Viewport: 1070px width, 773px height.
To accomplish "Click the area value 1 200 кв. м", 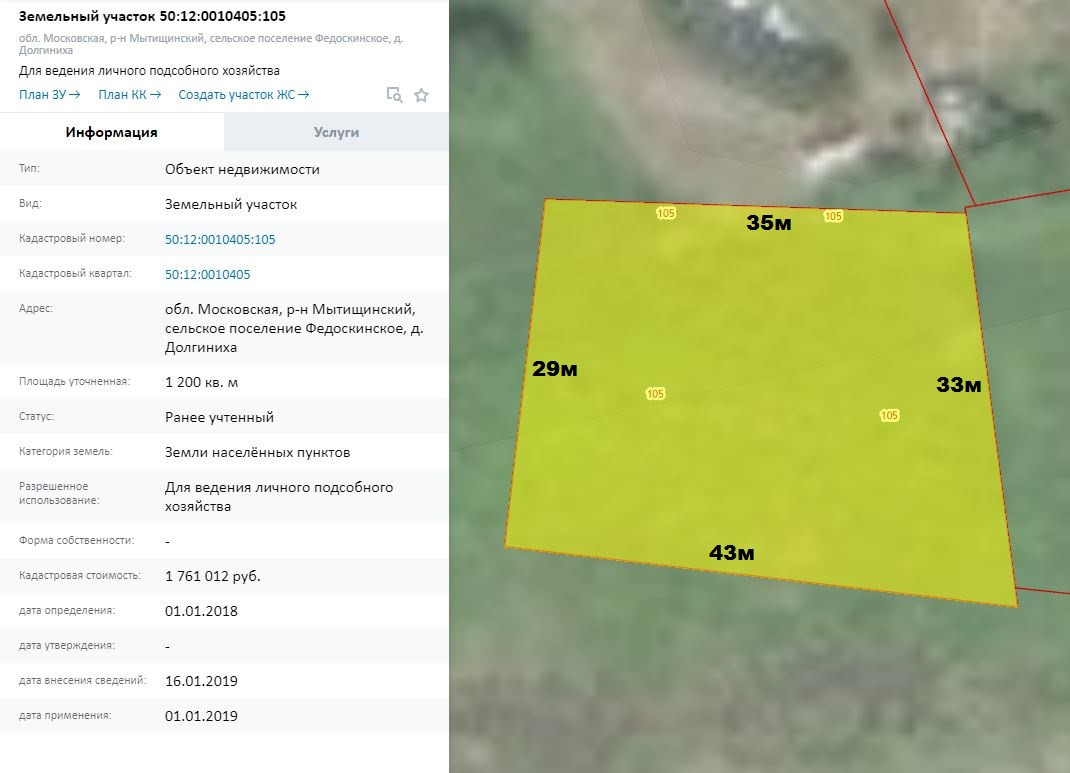I will tap(201, 382).
